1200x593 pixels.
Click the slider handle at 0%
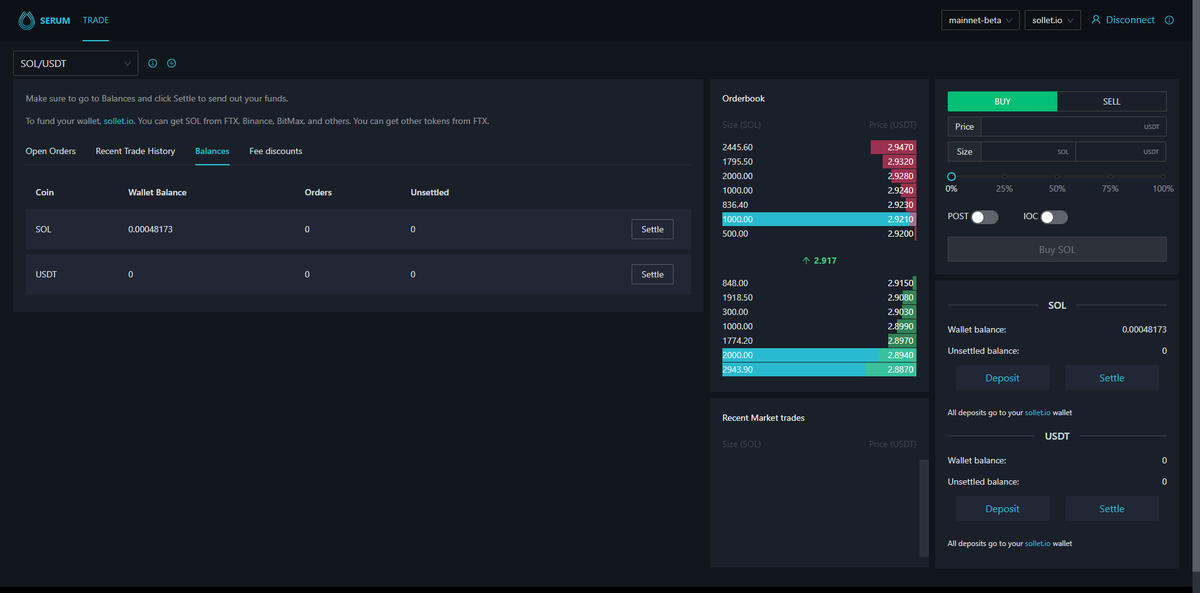(x=952, y=176)
